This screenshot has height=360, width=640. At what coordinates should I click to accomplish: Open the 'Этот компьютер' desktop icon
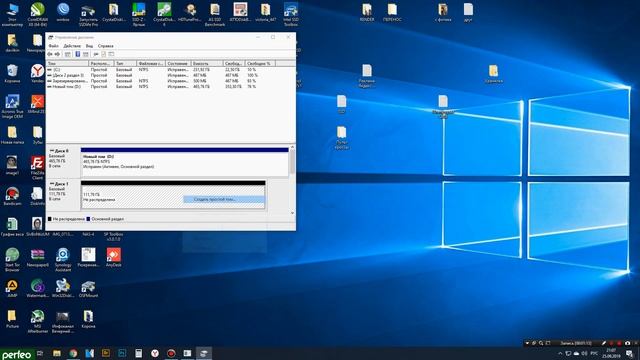click(12, 14)
